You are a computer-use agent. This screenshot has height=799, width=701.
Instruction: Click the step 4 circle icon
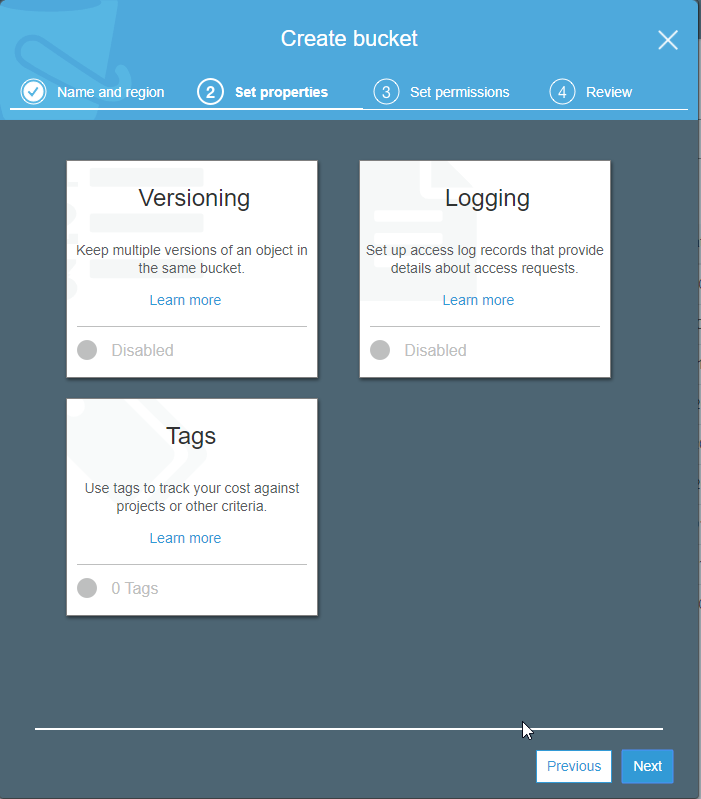pos(562,92)
